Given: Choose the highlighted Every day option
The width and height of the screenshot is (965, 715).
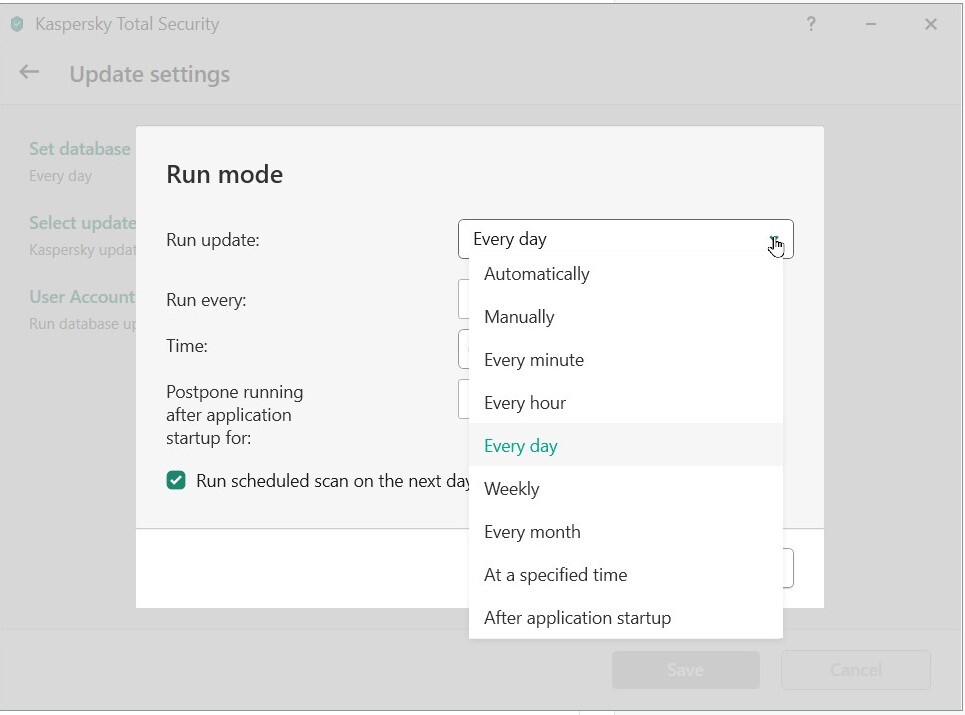Looking at the screenshot, I should pos(521,446).
